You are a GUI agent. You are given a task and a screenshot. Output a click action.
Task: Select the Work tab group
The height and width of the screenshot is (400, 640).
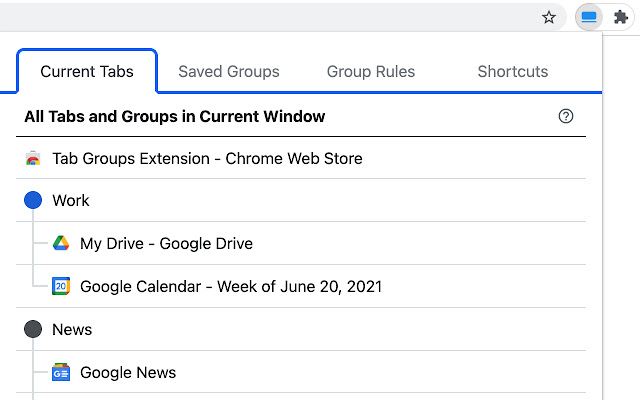[x=71, y=201]
